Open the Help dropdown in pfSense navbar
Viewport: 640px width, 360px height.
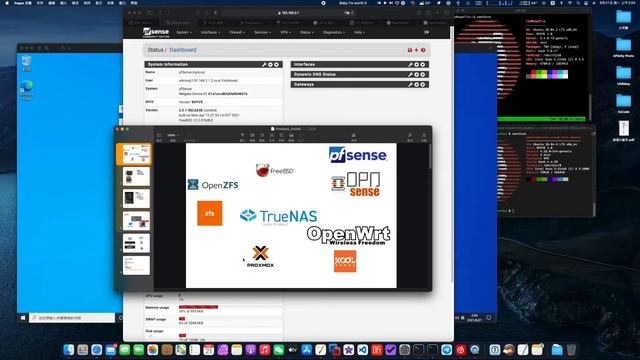(359, 32)
